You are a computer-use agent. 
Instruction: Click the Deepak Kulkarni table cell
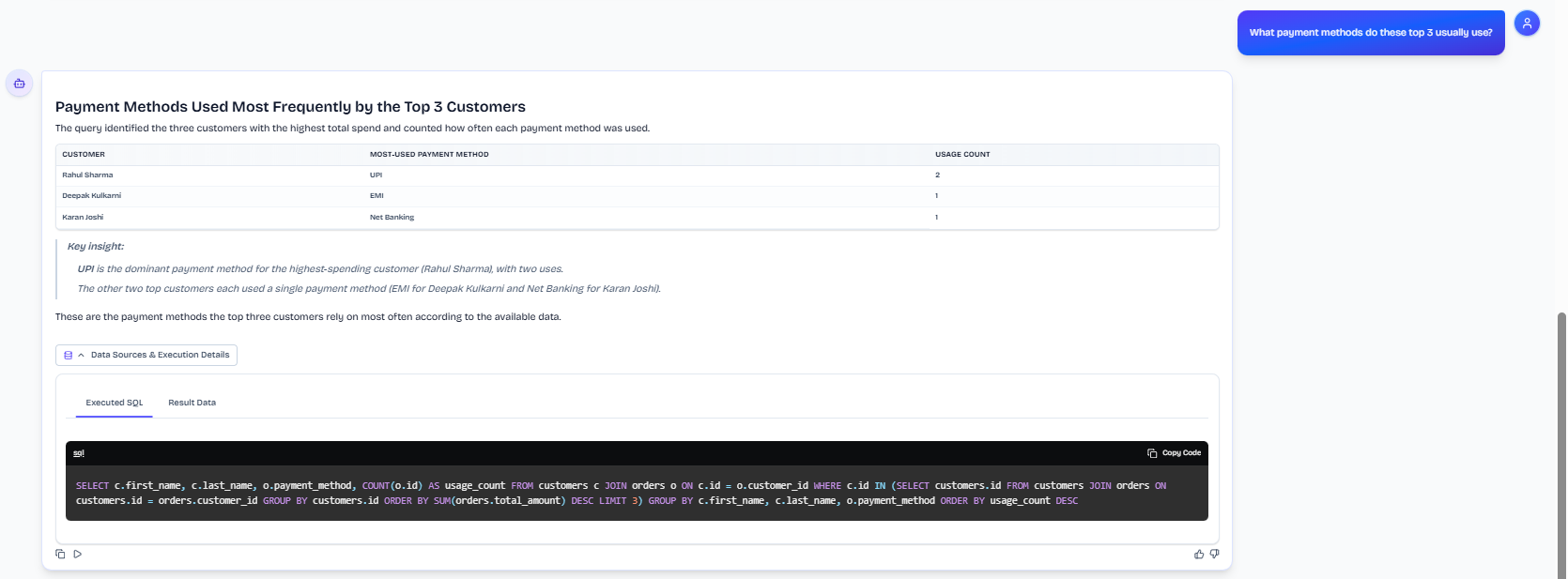[x=91, y=196]
